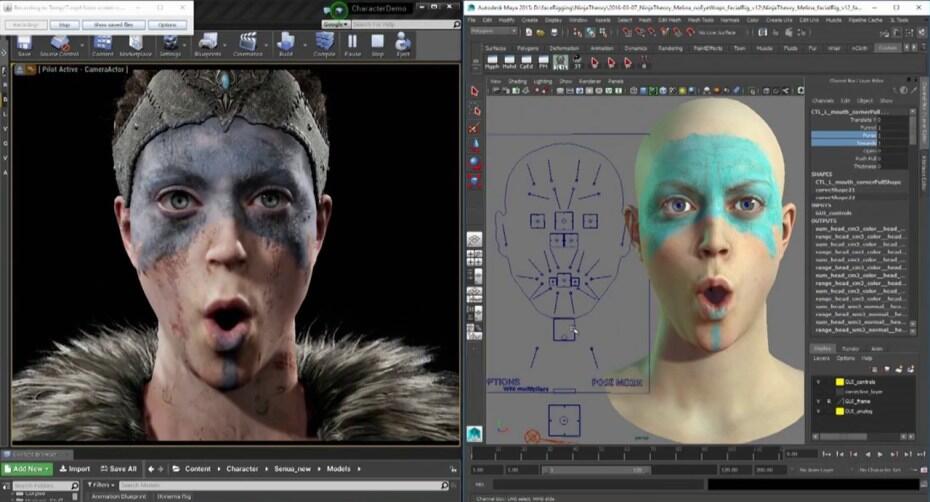Click Save All in Content Browser
This screenshot has width=930, height=502.
pos(118,469)
